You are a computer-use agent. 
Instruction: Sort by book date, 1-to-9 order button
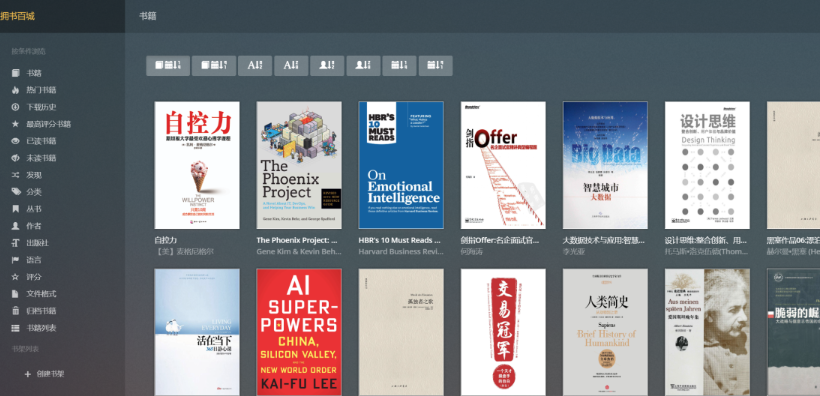(x=168, y=66)
